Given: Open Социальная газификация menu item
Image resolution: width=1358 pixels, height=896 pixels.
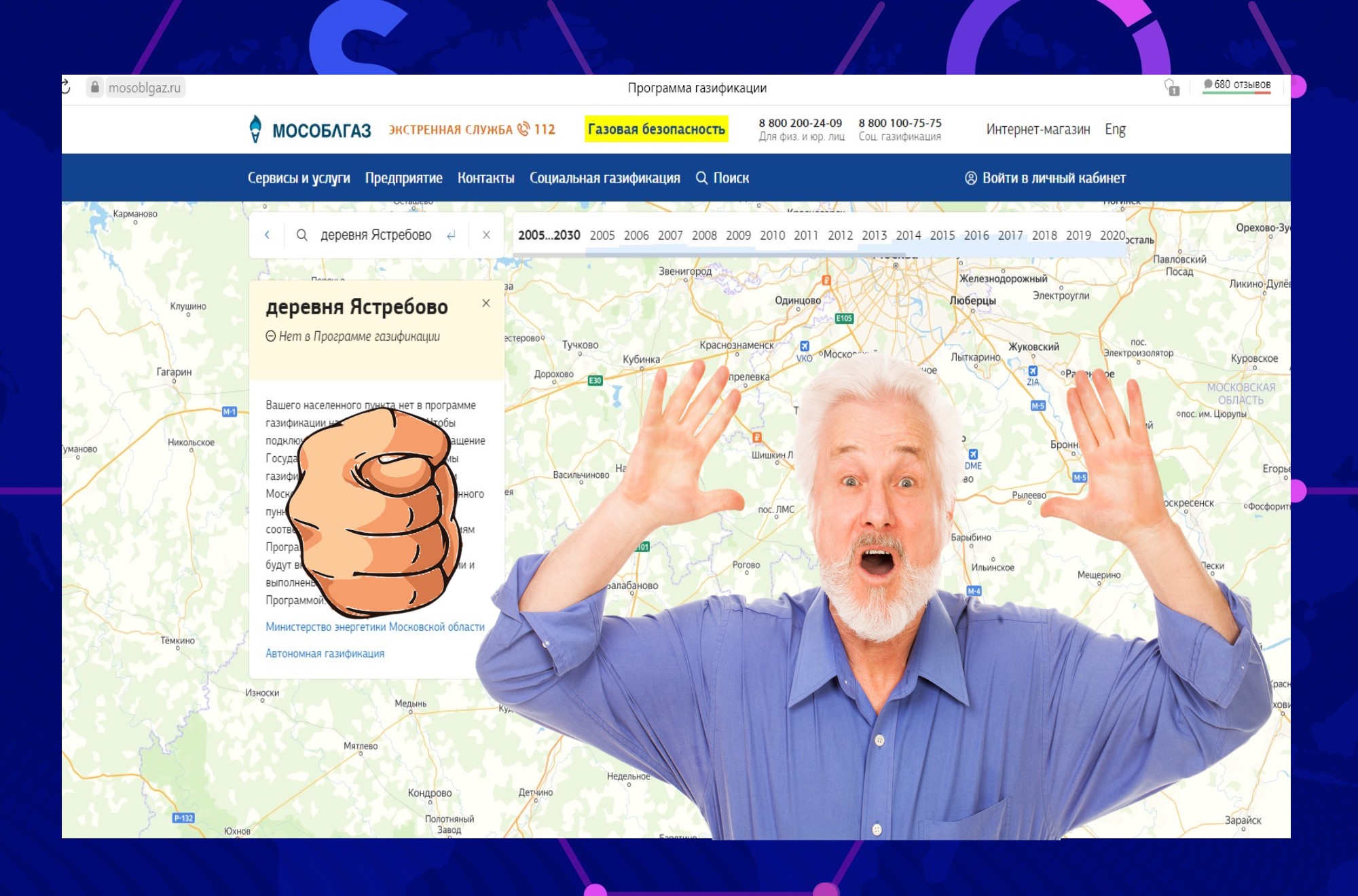Looking at the screenshot, I should pyautogui.click(x=604, y=178).
